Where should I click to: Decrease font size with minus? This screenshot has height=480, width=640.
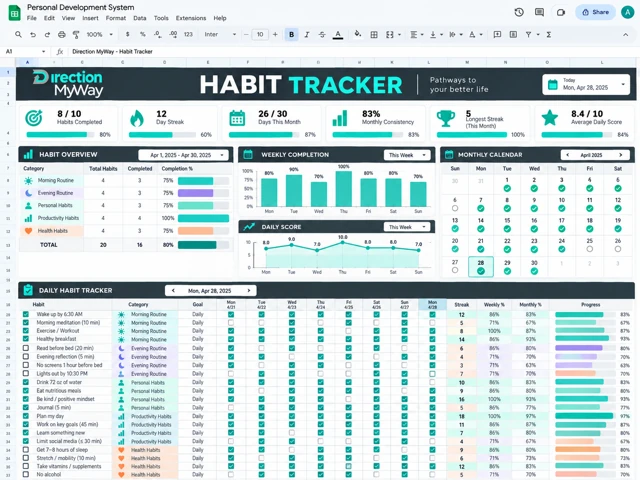click(246, 35)
